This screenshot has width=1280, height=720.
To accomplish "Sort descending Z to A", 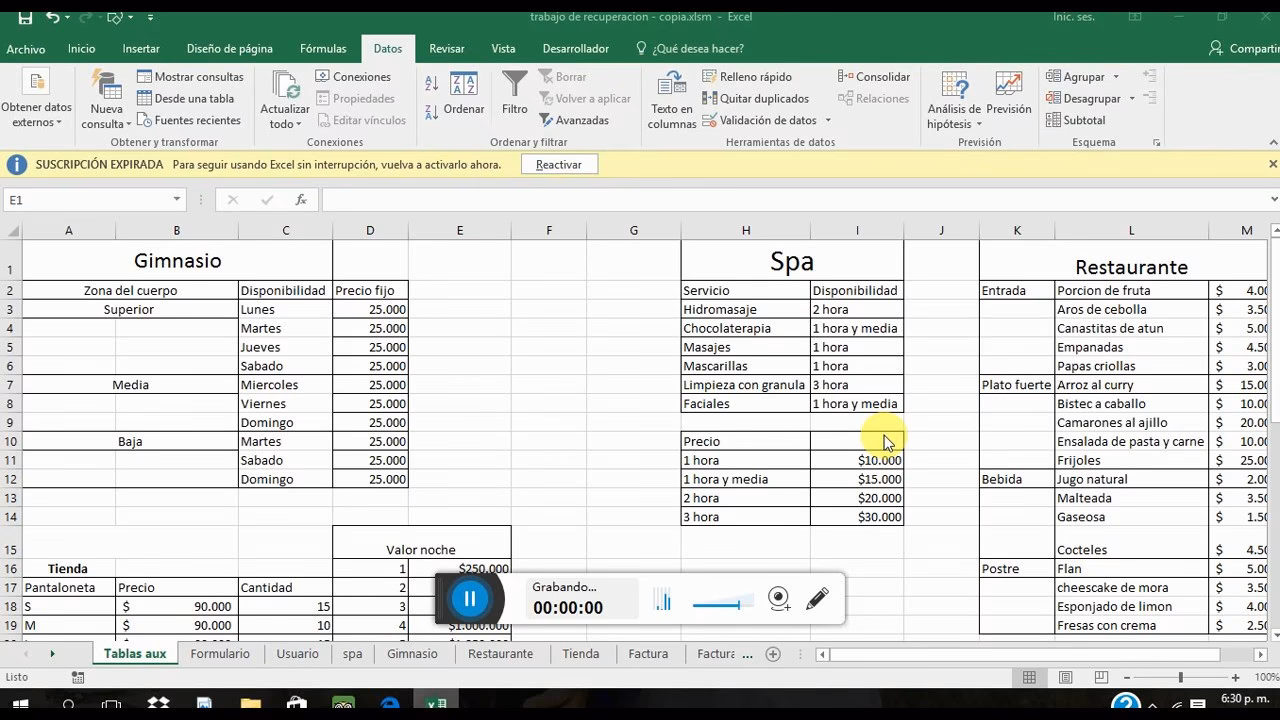I will [x=432, y=112].
